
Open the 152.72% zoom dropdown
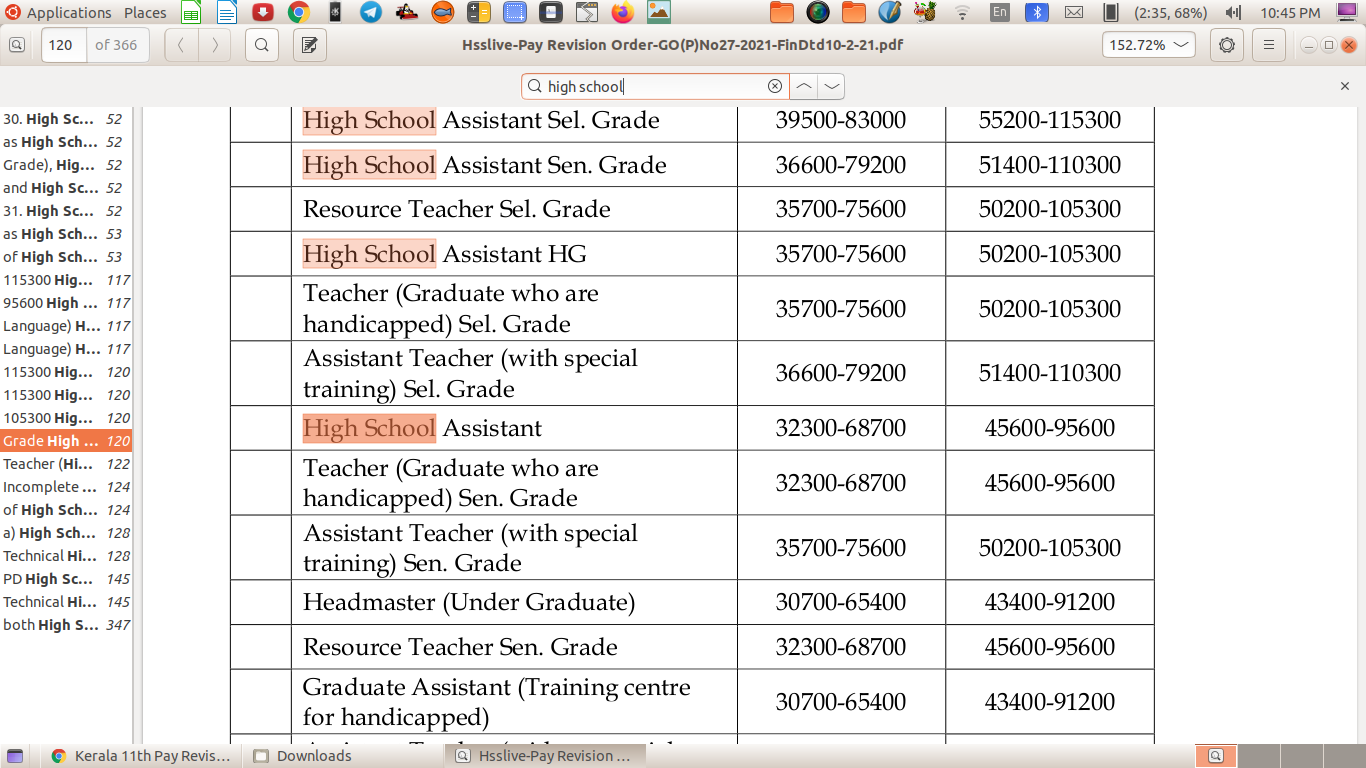click(x=1148, y=45)
